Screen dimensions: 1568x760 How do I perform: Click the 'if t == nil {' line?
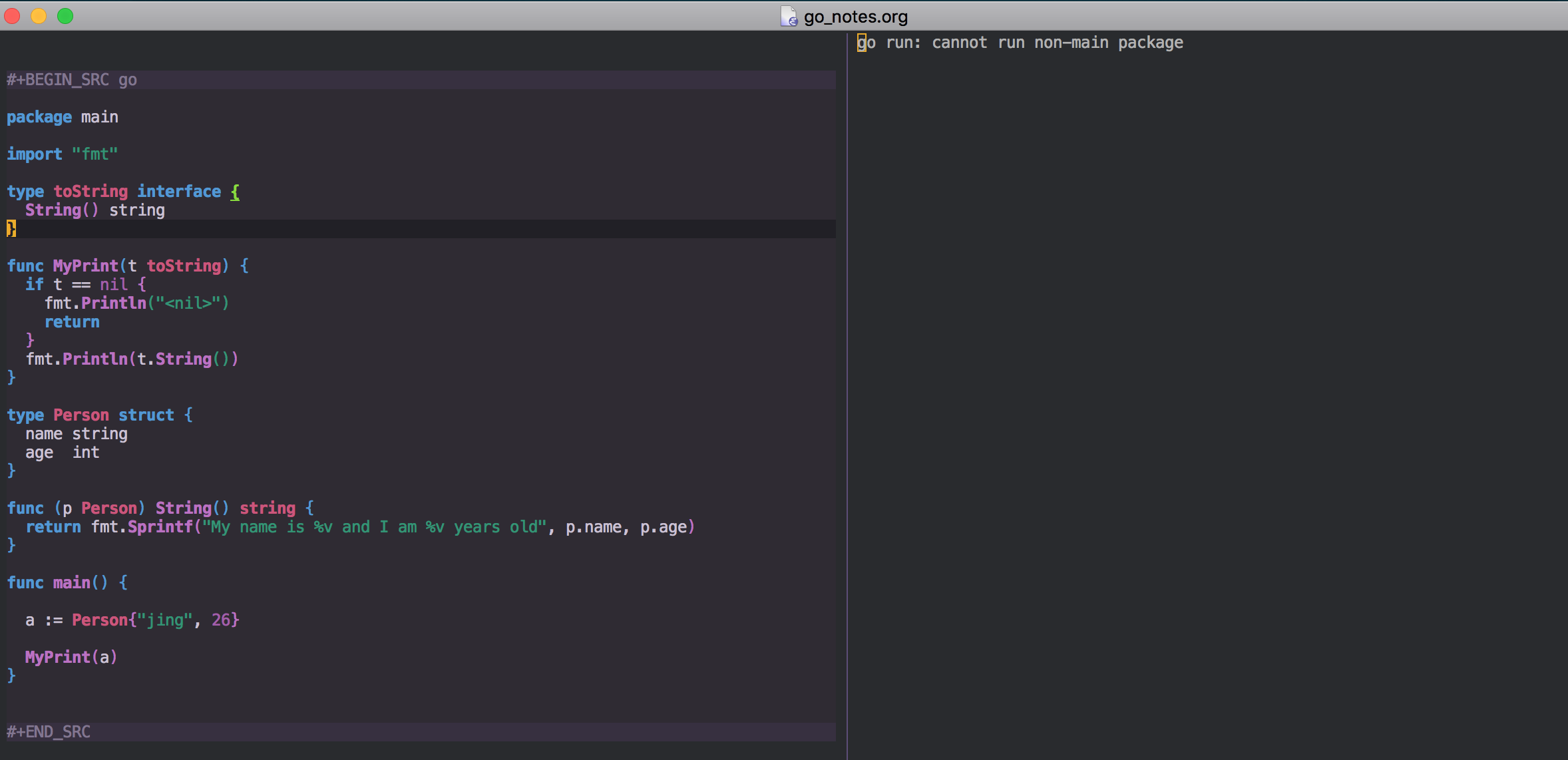pos(86,285)
